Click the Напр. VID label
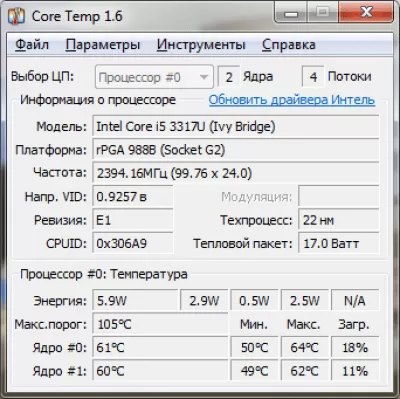The height and width of the screenshot is (399, 400). (x=56, y=197)
